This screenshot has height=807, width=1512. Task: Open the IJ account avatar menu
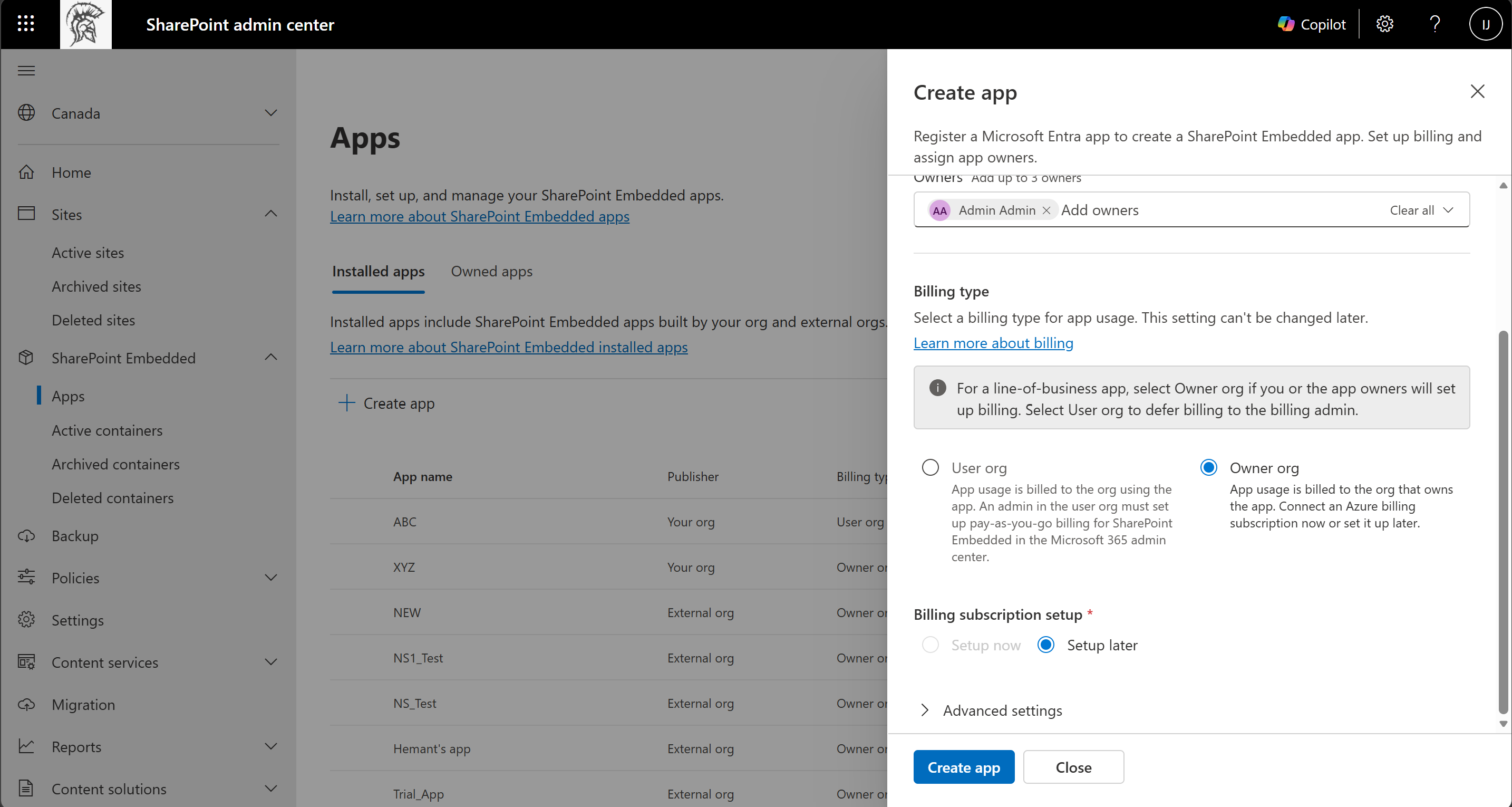[x=1485, y=24]
